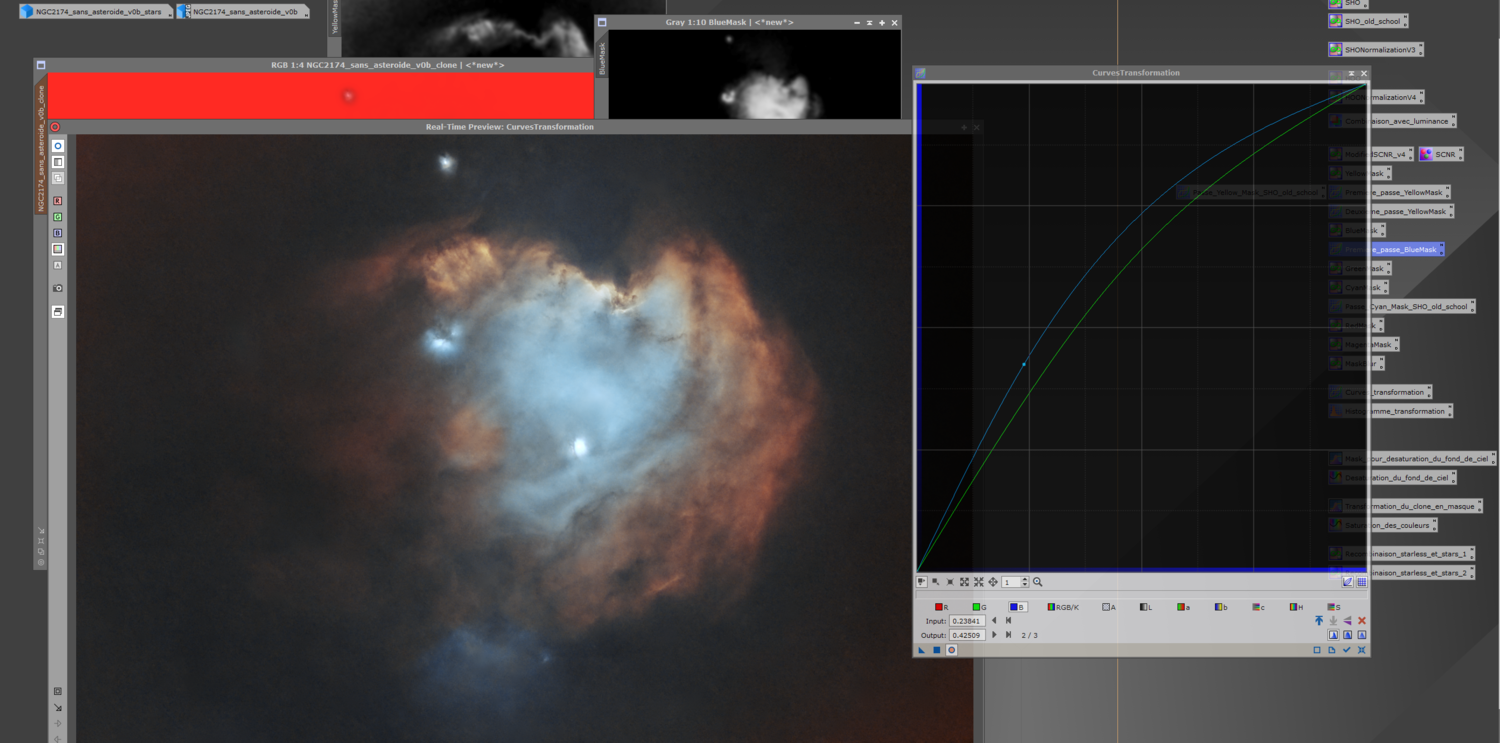Viewport: 1500px width, 743px height.
Task: Select the B channel in CurvesTransformation
Action: click(x=1018, y=607)
